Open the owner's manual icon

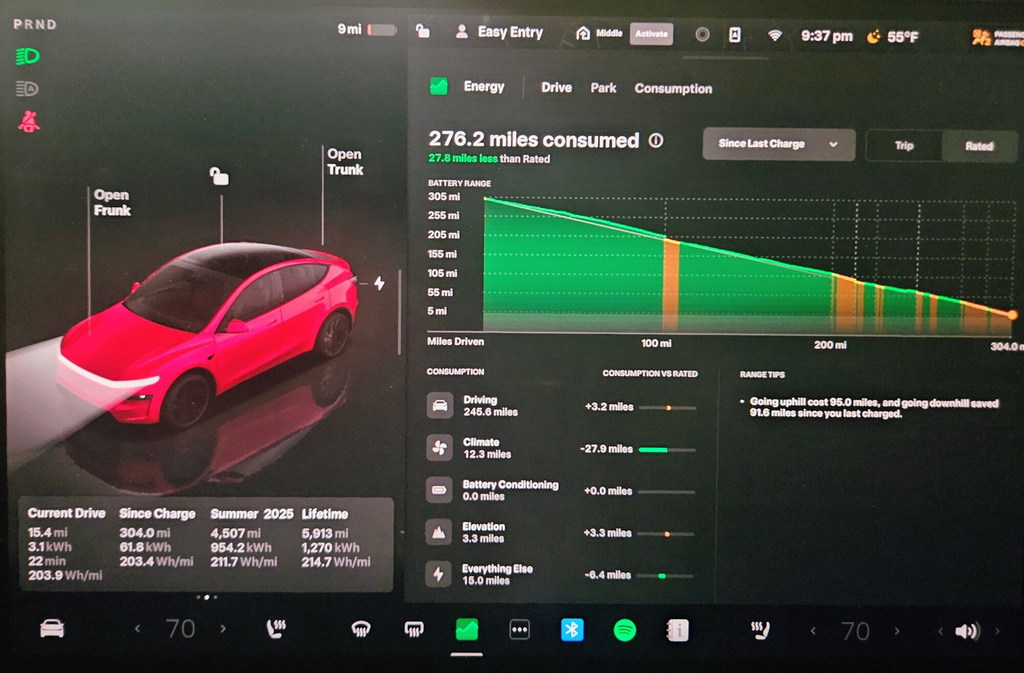pos(678,631)
